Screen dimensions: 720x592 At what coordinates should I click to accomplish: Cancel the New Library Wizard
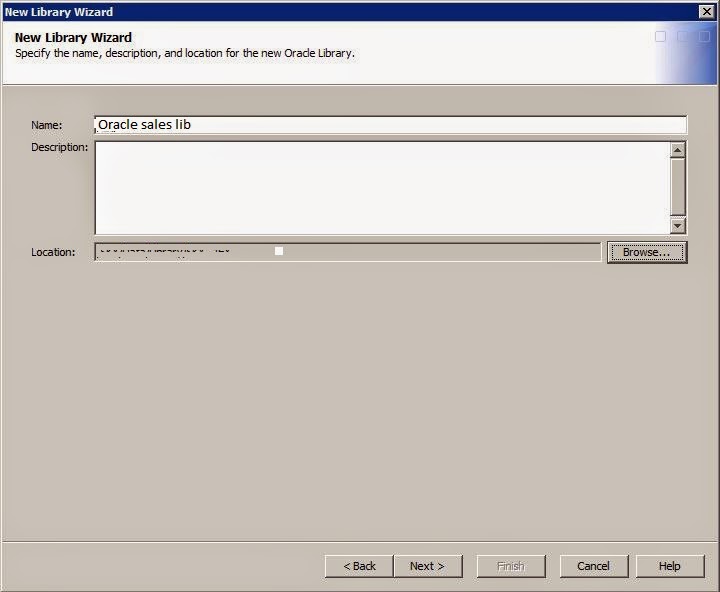(x=594, y=566)
